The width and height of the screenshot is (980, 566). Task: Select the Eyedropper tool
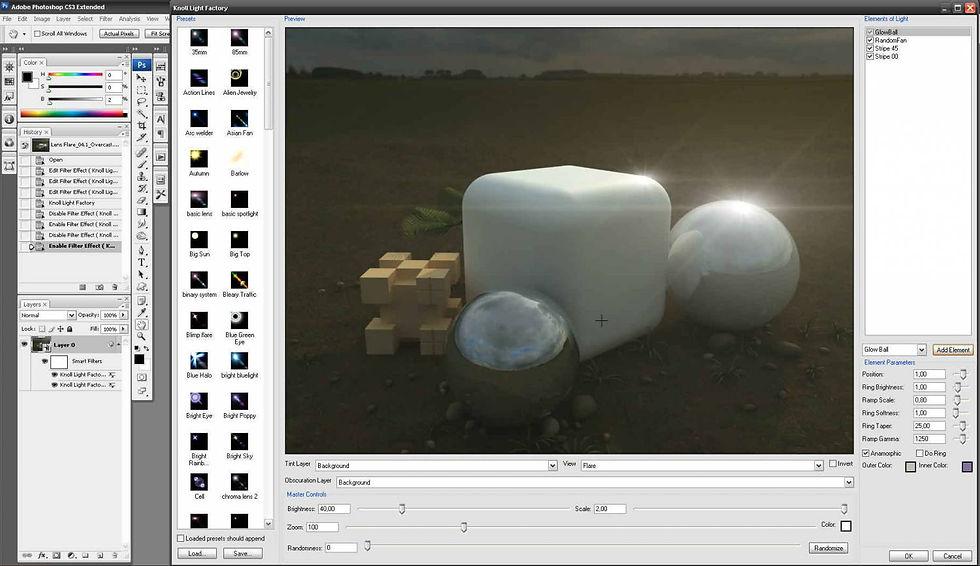pyautogui.click(x=142, y=312)
